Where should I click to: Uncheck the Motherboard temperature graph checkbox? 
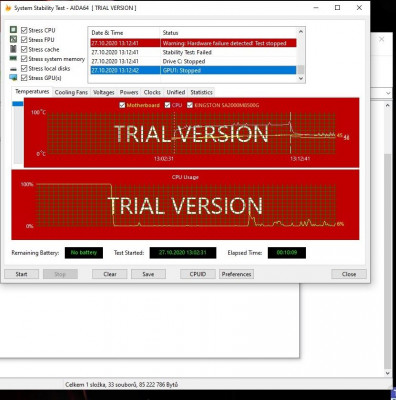(122, 105)
